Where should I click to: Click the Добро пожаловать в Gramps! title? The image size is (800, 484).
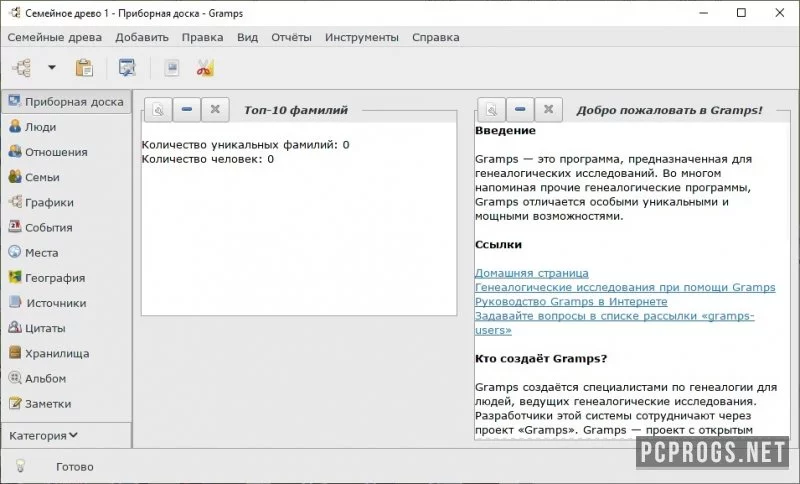tap(669, 110)
